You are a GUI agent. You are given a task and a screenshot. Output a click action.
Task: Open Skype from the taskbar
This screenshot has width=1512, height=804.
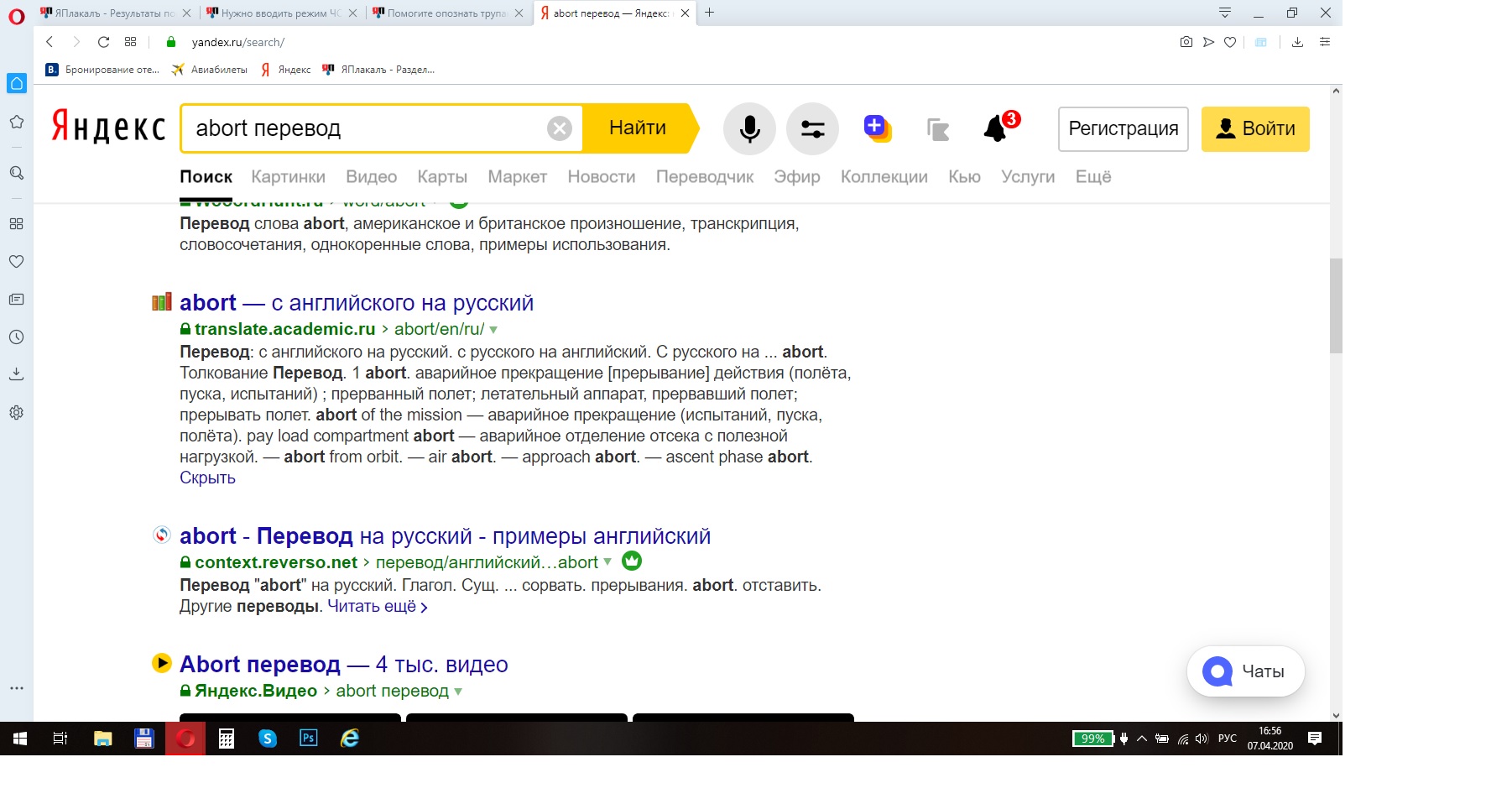point(268,739)
